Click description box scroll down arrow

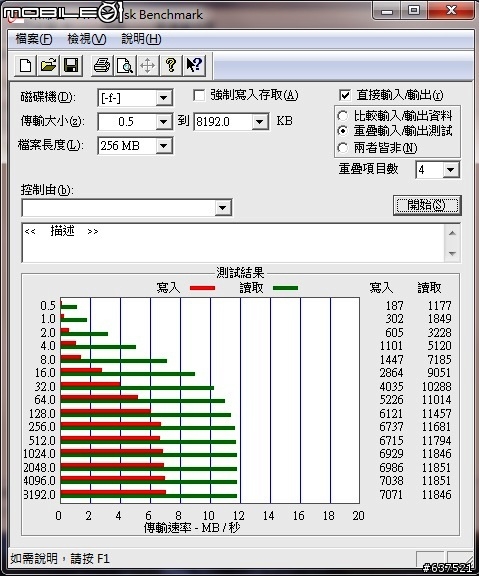pos(452,253)
